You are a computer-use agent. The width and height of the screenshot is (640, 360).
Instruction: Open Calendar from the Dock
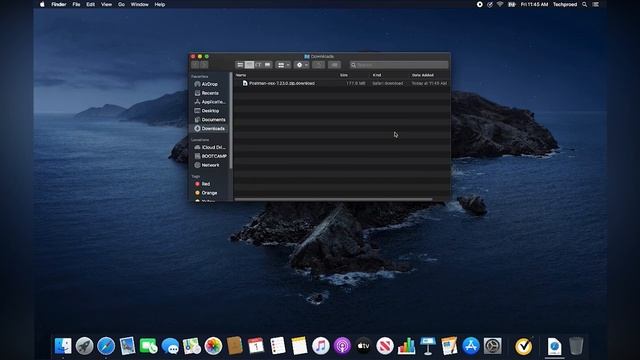(256, 346)
